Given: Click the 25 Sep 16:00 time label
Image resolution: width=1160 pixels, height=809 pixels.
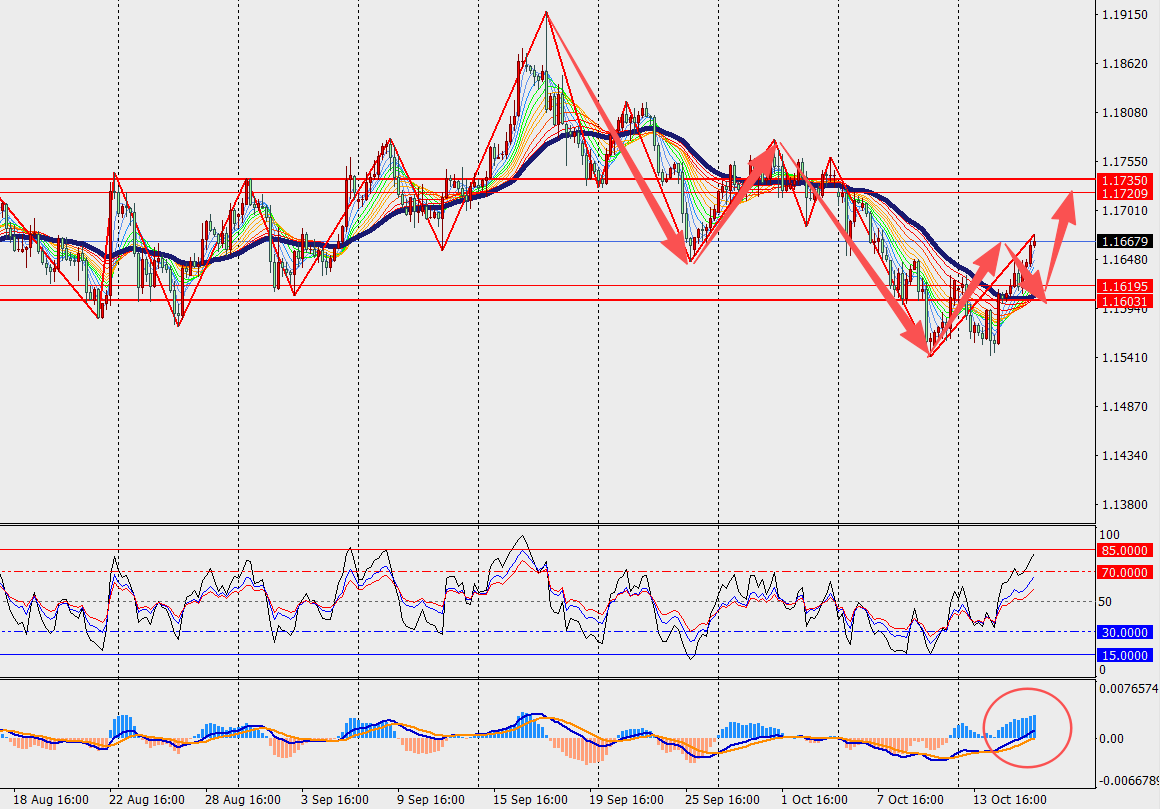Looking at the screenshot, I should click(x=722, y=799).
